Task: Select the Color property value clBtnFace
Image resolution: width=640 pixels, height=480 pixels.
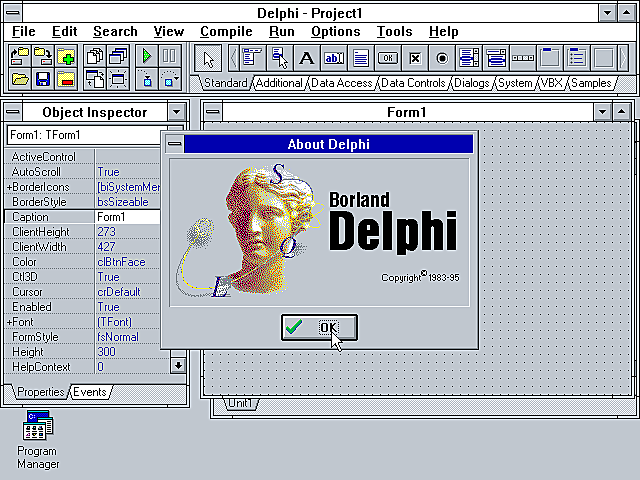Action: tap(127, 262)
